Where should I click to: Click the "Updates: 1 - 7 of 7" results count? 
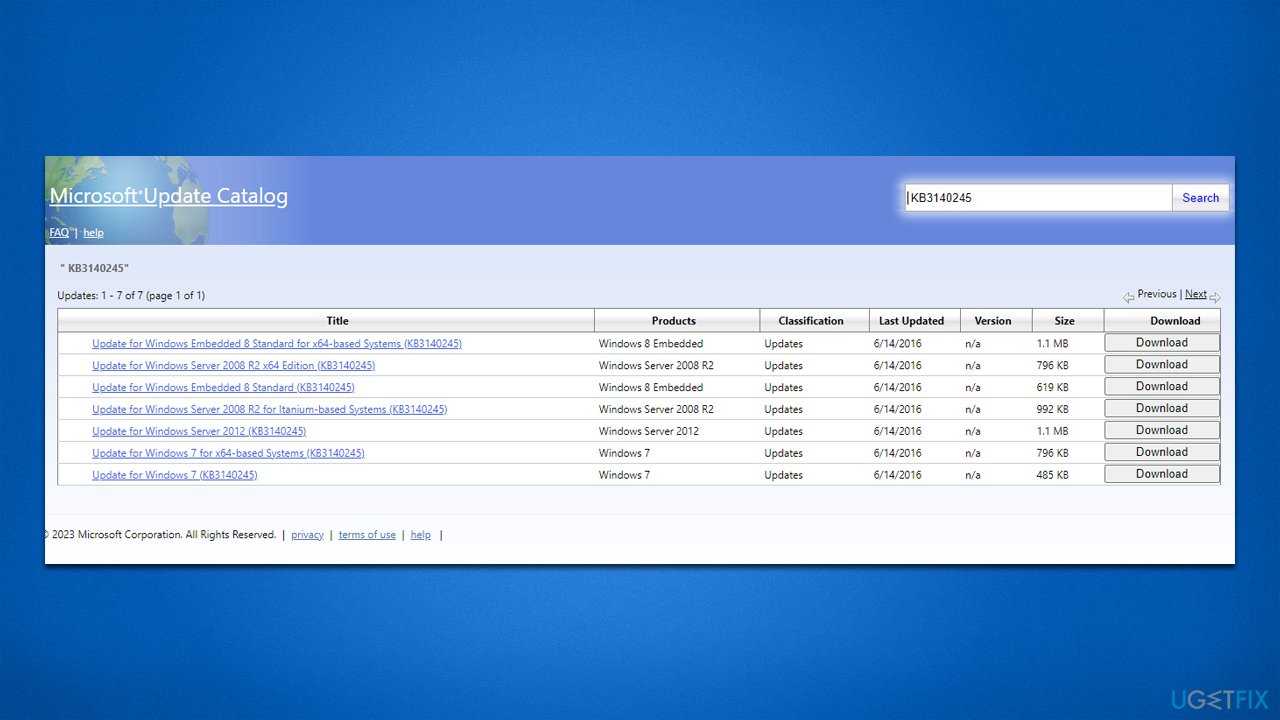[131, 296]
